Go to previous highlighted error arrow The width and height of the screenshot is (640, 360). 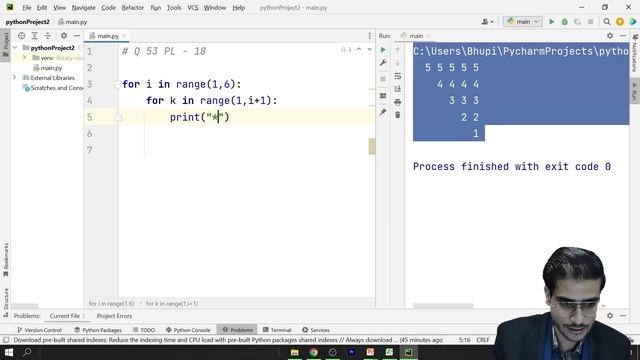[359, 49]
